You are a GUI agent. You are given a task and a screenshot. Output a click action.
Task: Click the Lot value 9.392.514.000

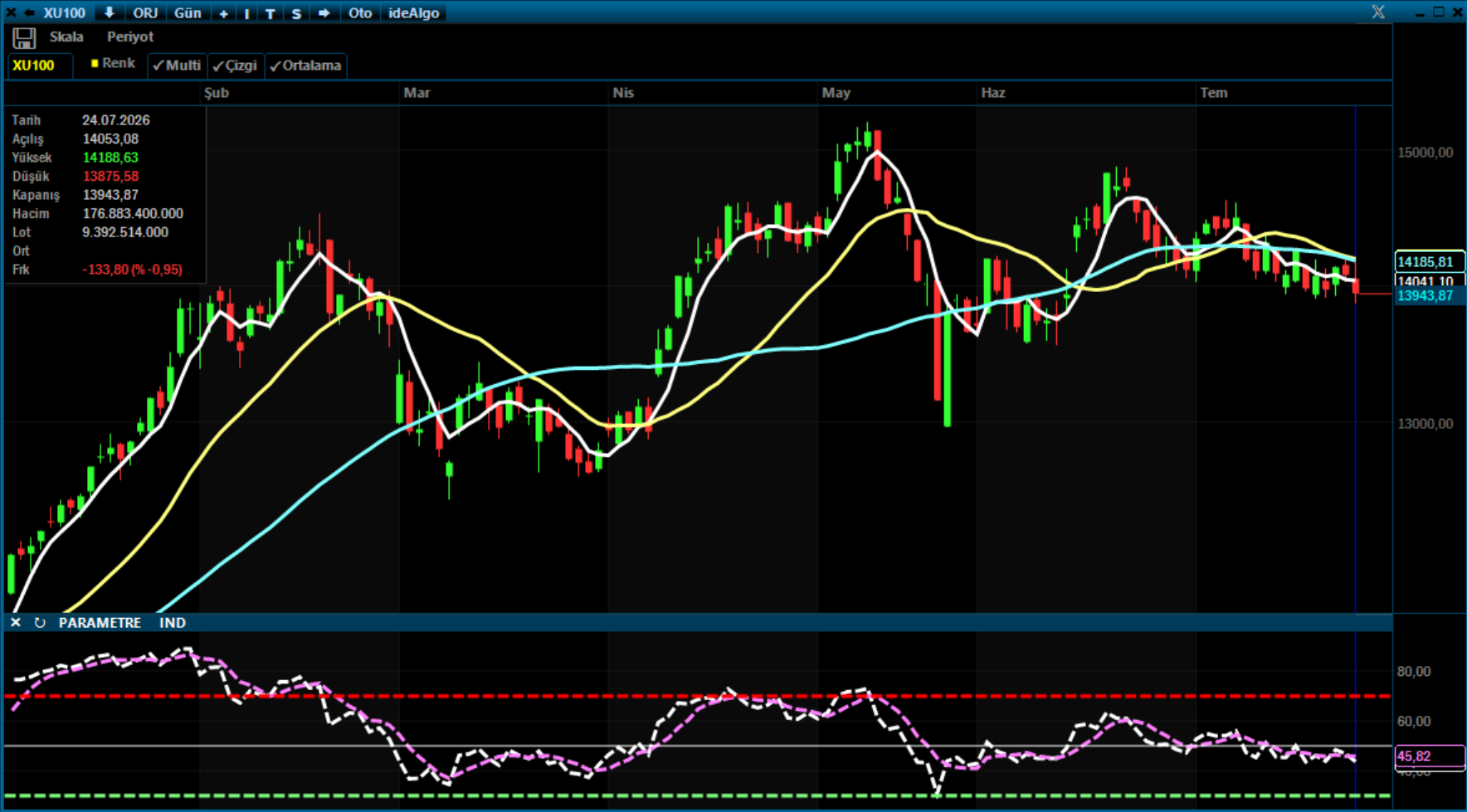click(125, 232)
